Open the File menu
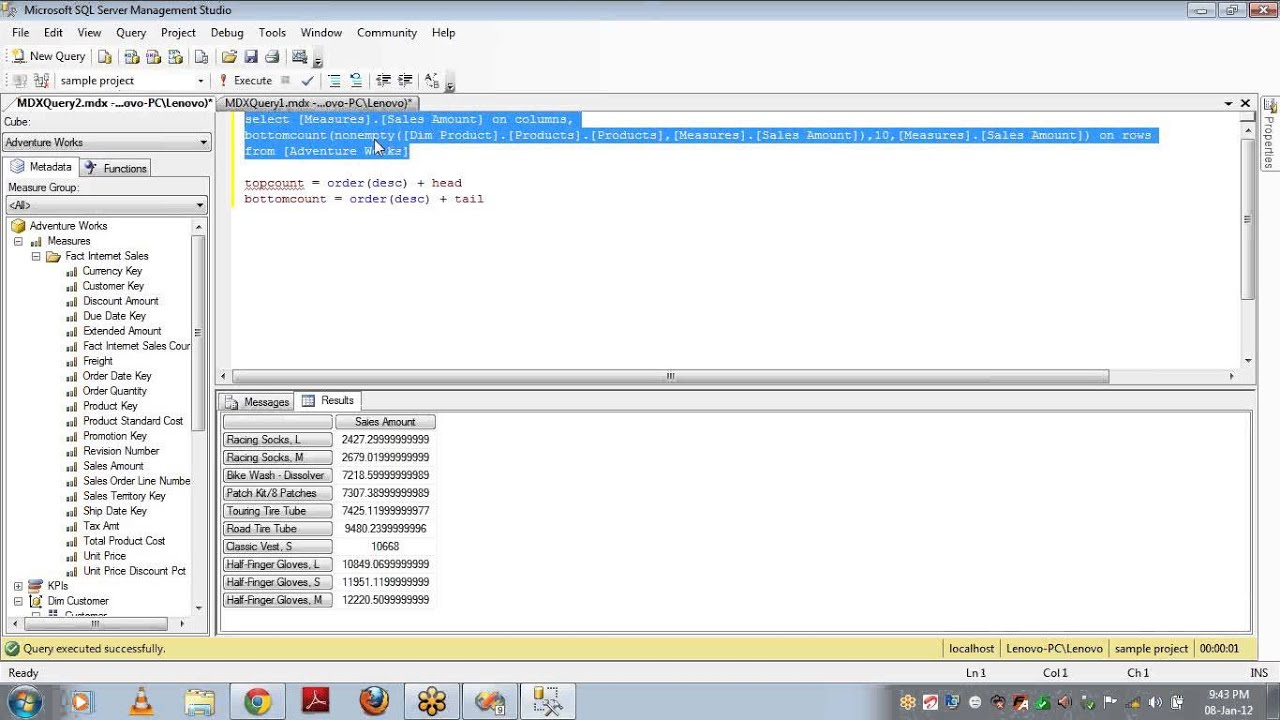Screen dimensions: 1280x720 (x=21, y=33)
